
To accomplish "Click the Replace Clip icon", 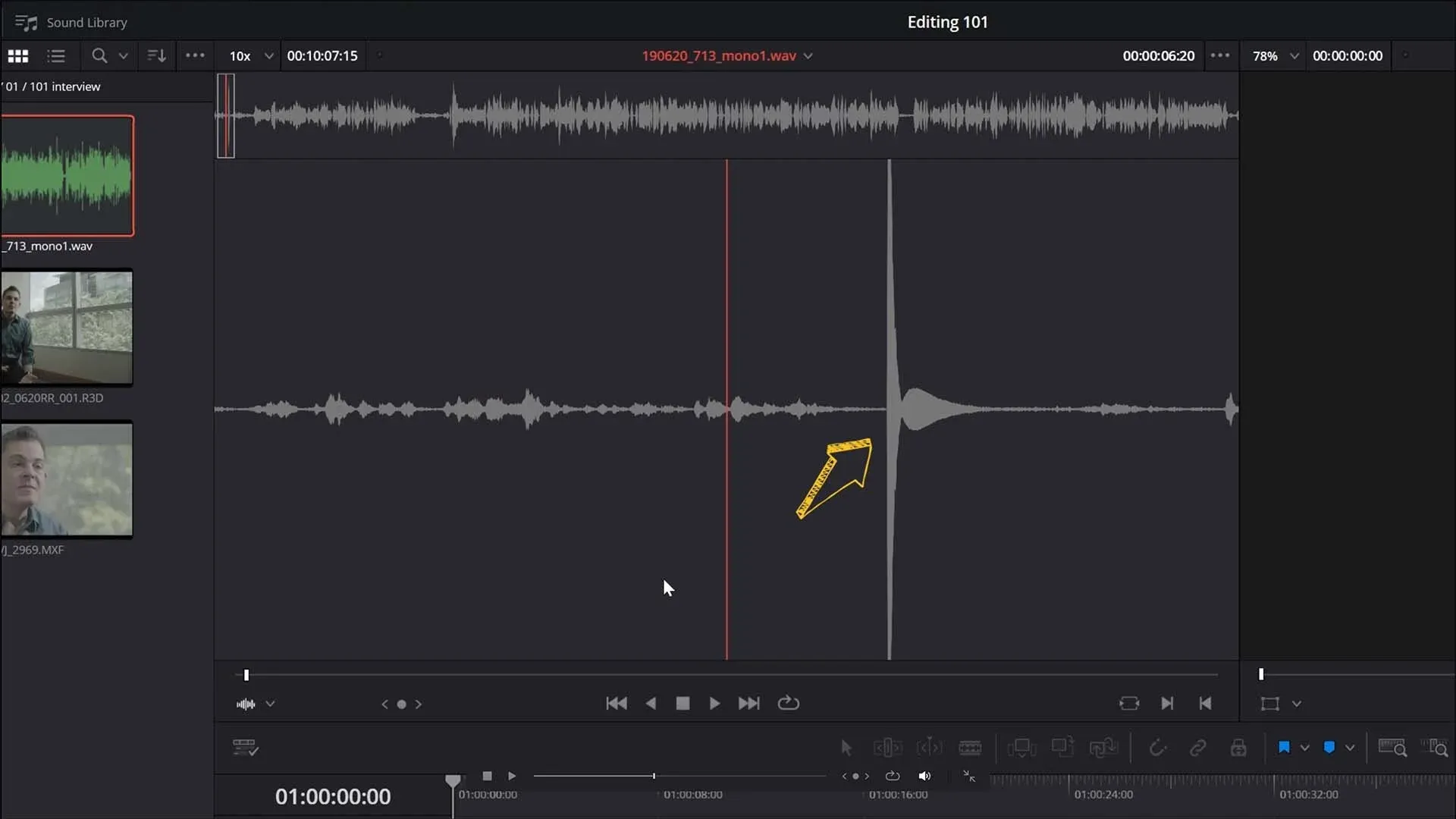I will tap(1103, 748).
